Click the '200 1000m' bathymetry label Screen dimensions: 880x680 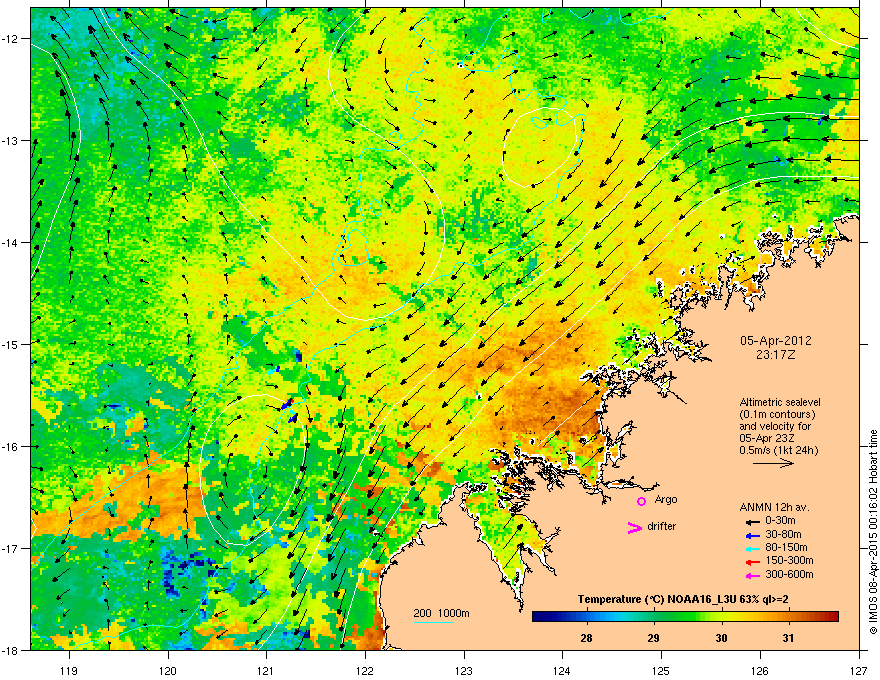442,613
